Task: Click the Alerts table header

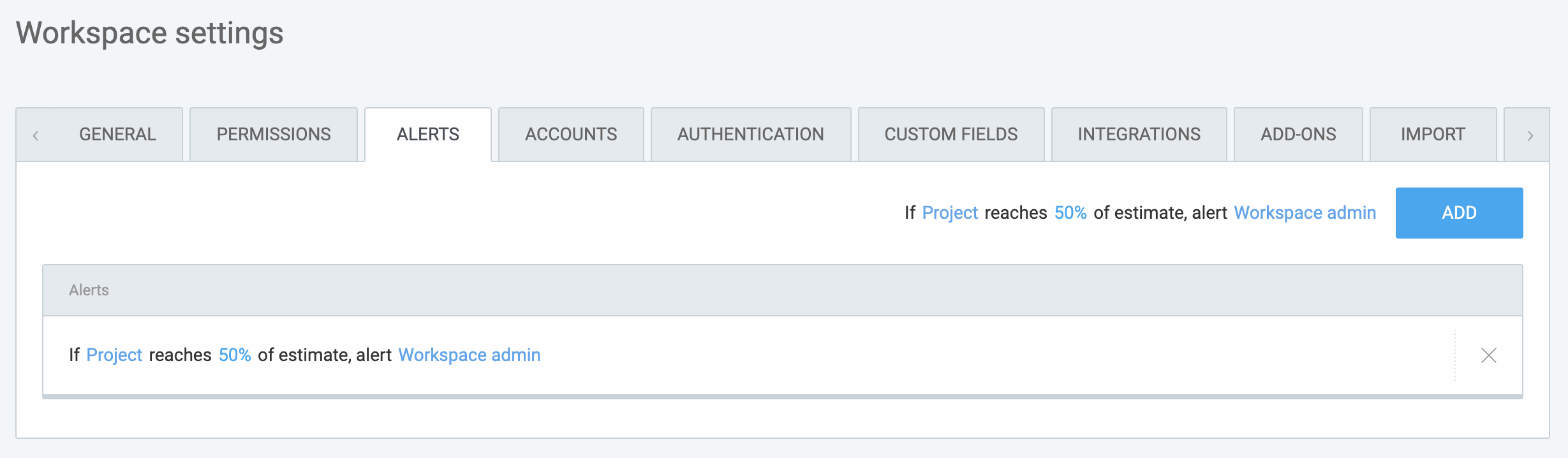Action: click(89, 290)
